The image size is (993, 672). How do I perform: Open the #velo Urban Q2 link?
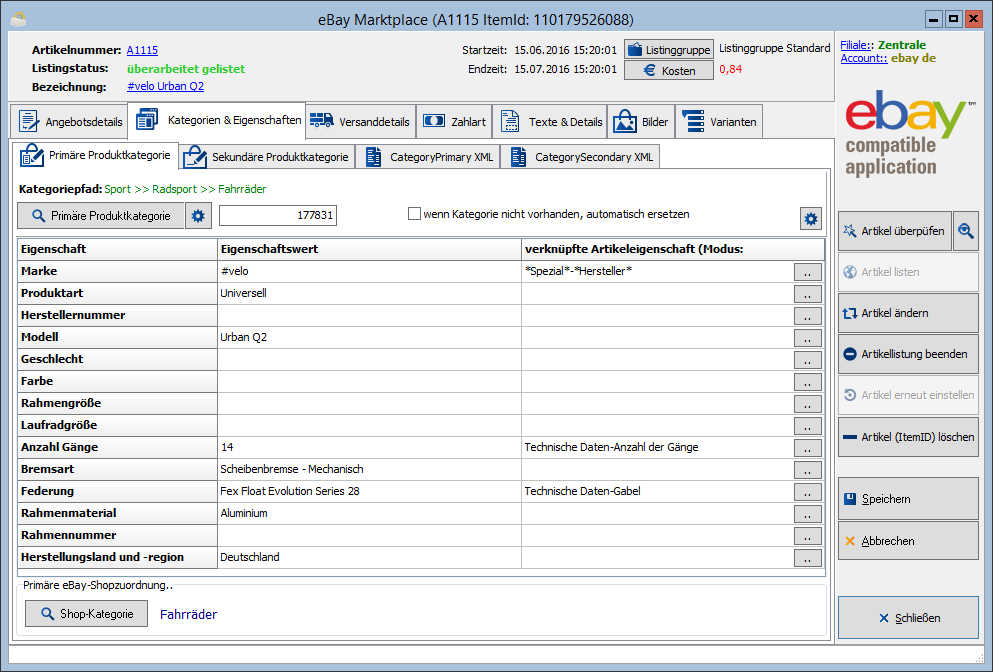(165, 86)
